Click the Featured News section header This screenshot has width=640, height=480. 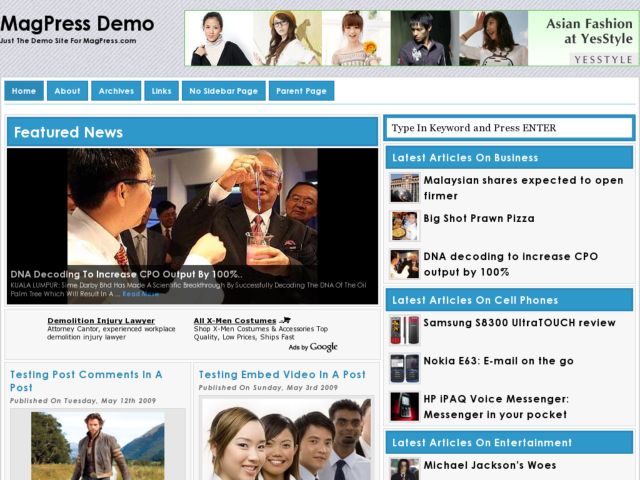(192, 132)
